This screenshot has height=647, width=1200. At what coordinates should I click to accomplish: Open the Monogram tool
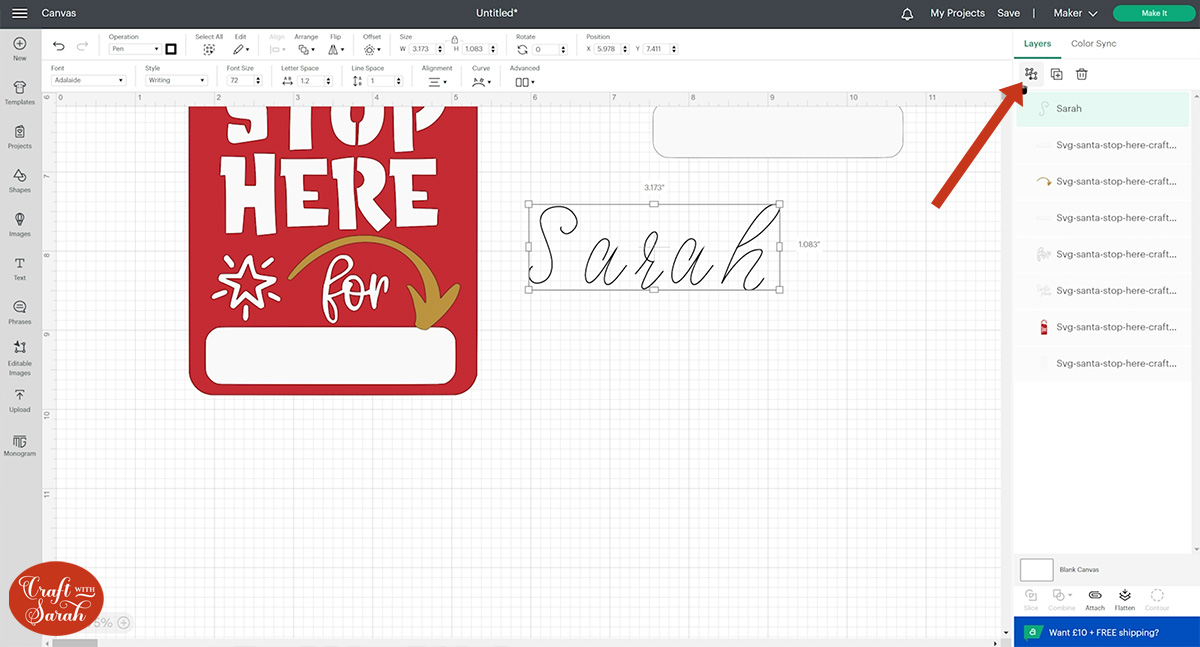20,444
